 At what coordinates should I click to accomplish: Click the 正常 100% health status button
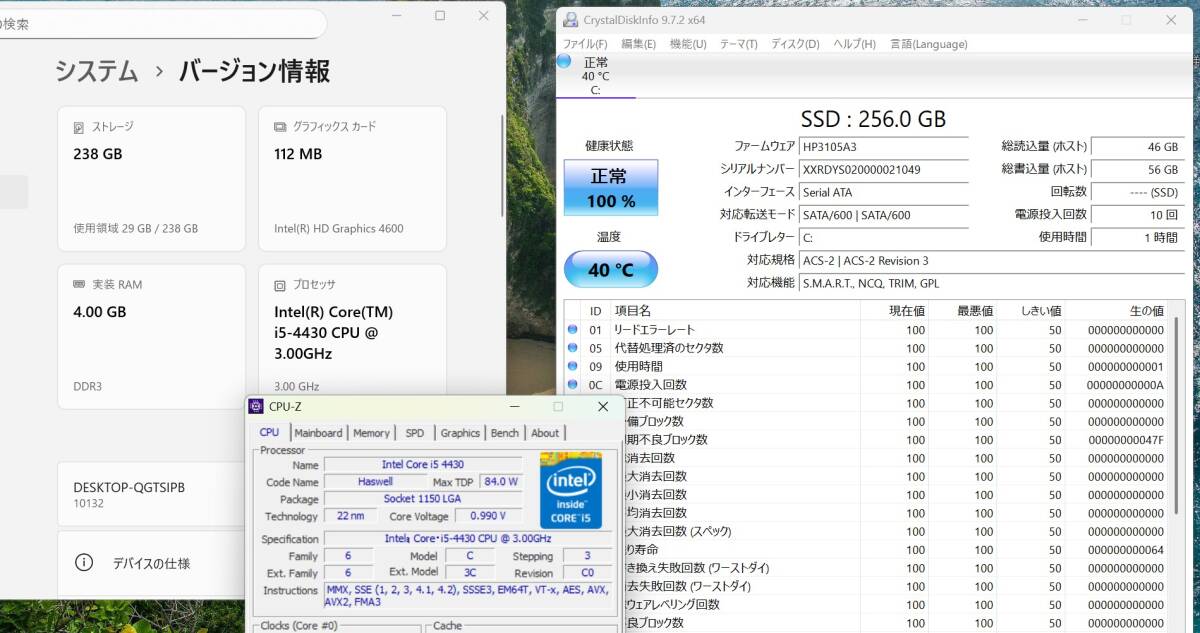(x=610, y=187)
